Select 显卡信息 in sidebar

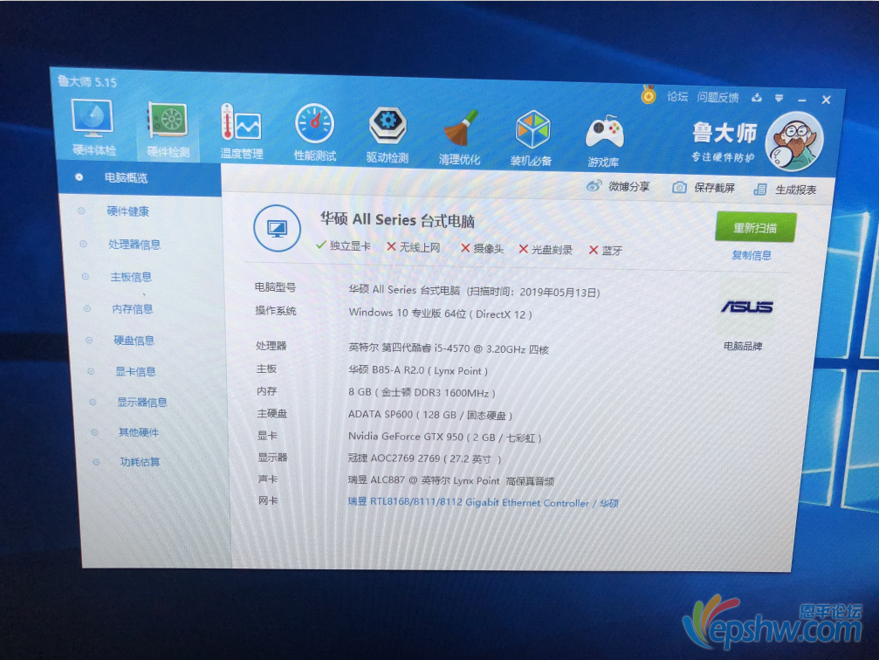[x=136, y=371]
